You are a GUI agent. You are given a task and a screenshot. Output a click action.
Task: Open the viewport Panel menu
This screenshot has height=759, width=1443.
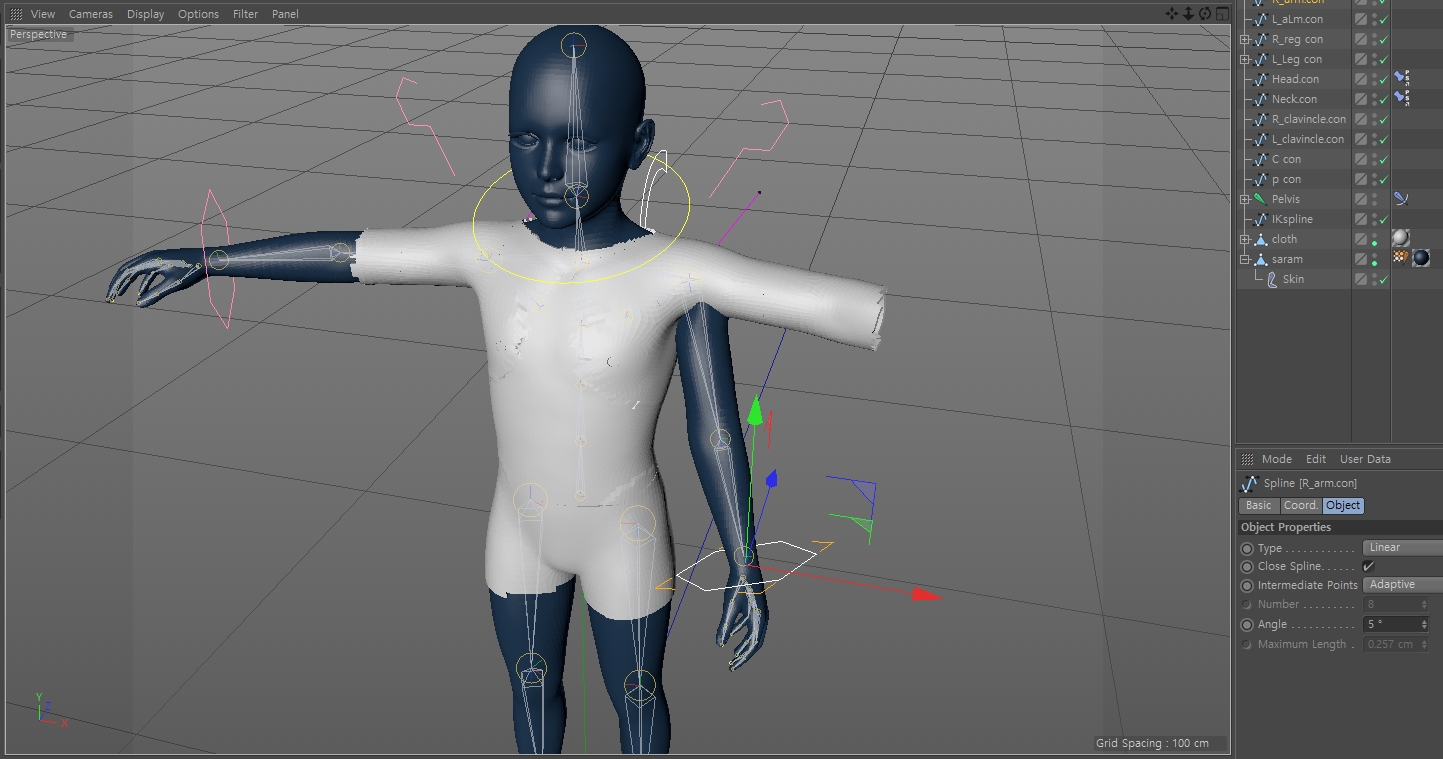(x=285, y=14)
